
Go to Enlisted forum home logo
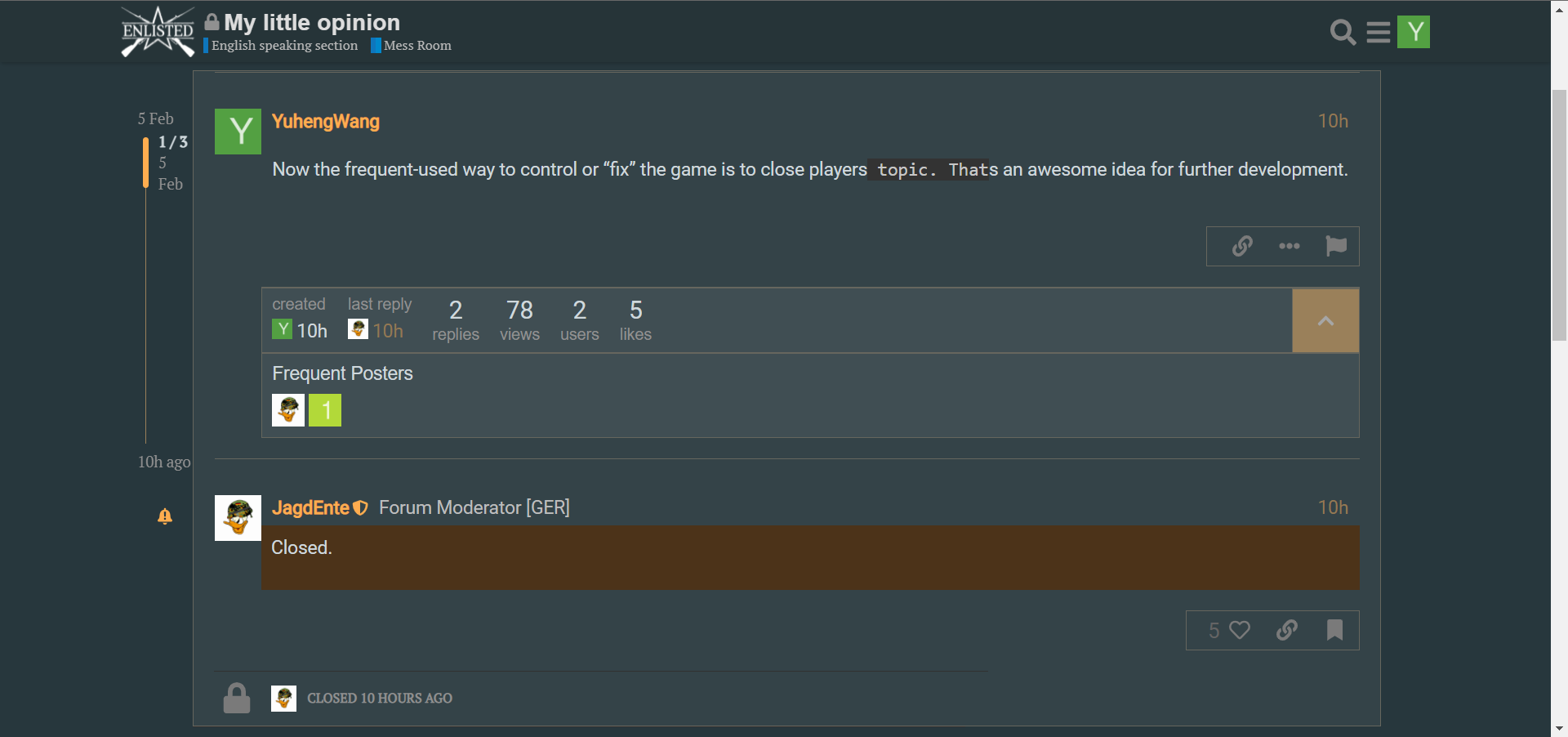pos(158,32)
